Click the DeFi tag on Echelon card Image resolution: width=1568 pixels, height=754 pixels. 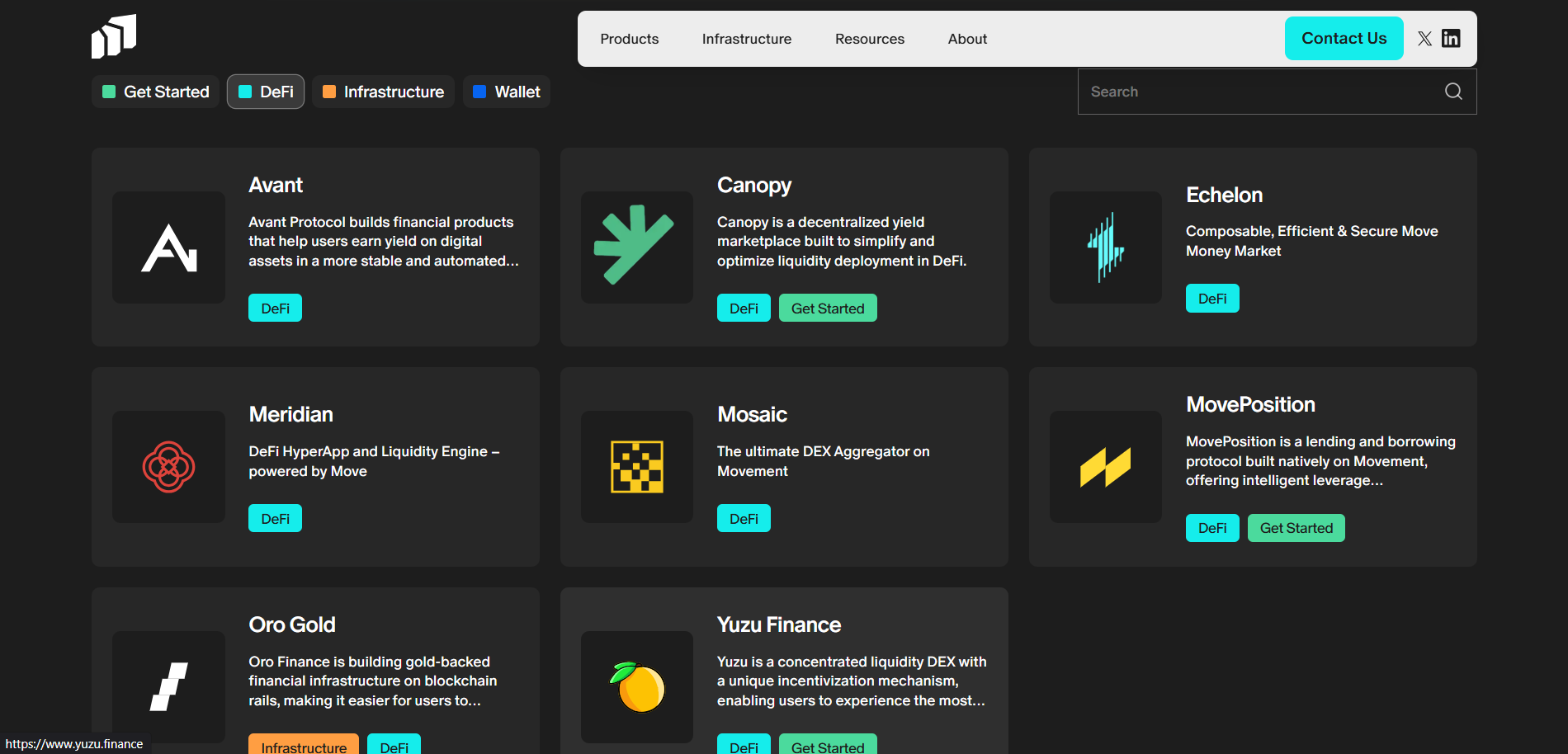[x=1212, y=299]
